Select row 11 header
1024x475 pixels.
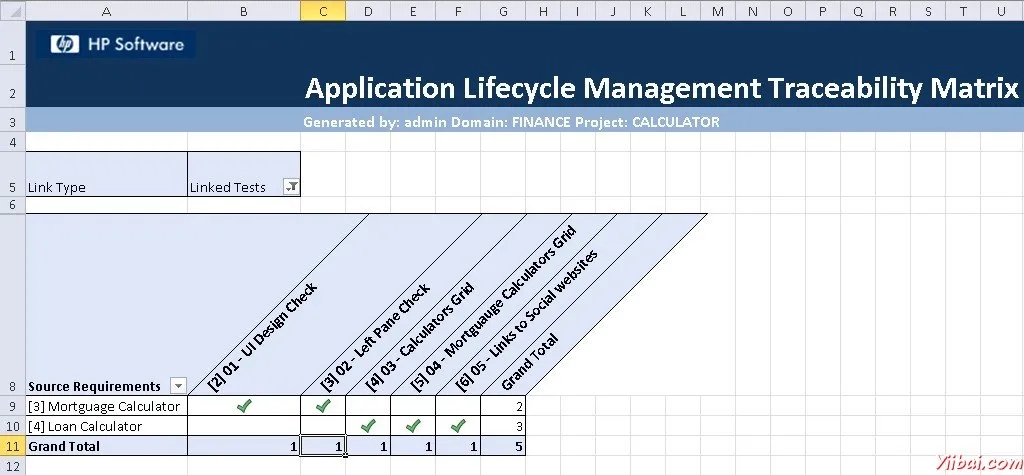point(12,446)
